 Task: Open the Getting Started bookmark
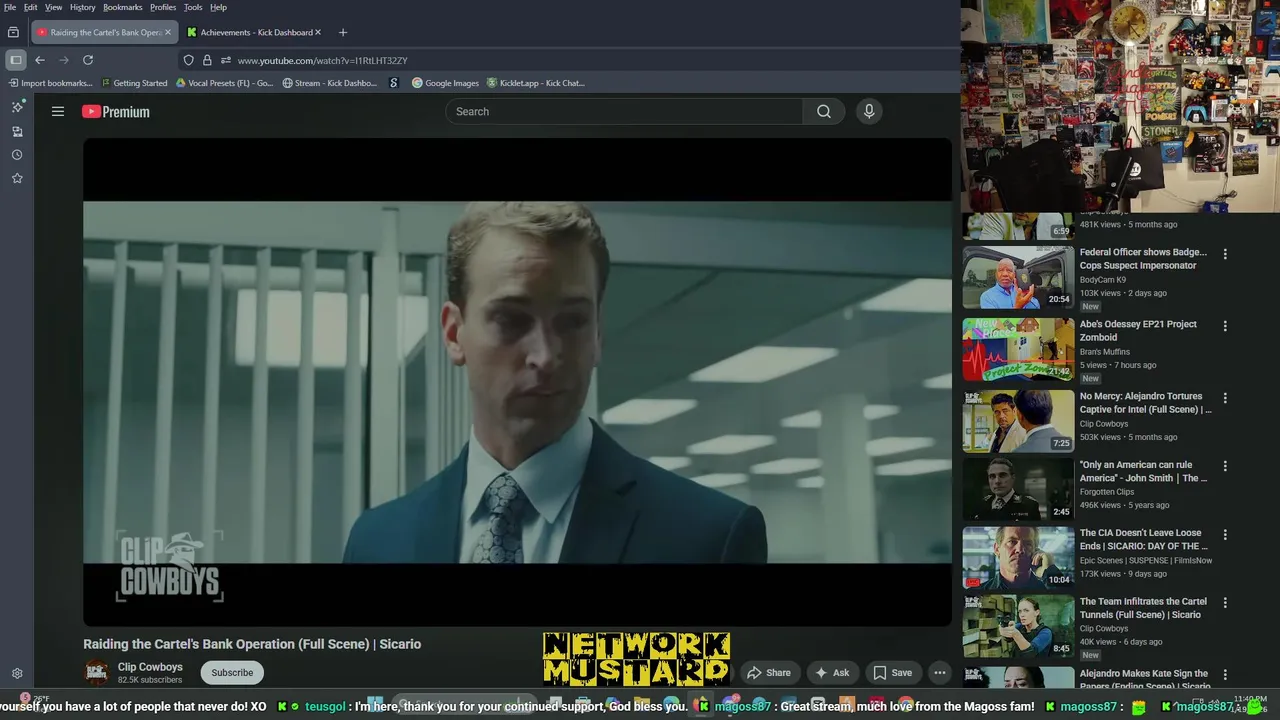pos(134,83)
